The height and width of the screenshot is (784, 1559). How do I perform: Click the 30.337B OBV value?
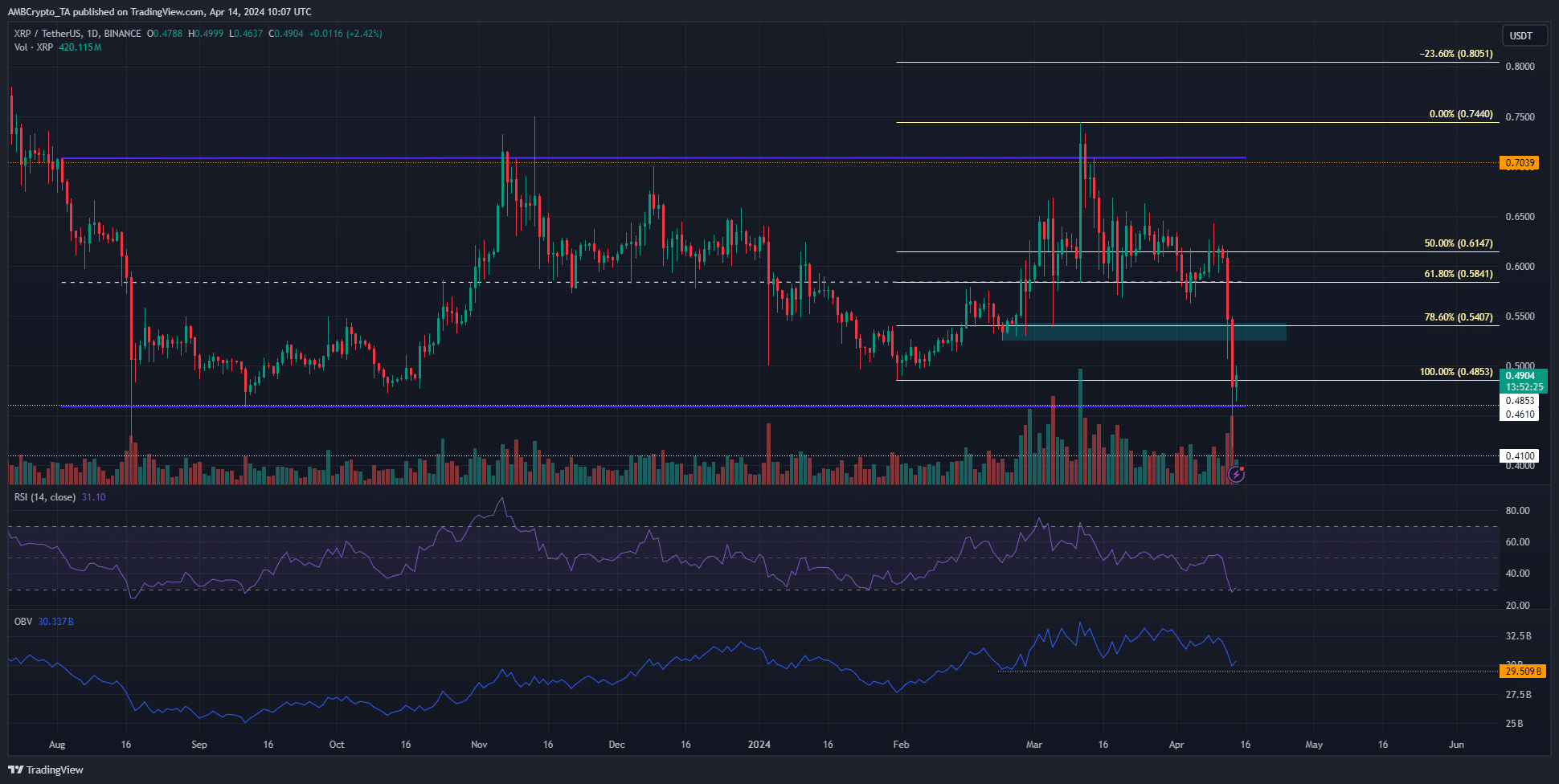point(55,622)
